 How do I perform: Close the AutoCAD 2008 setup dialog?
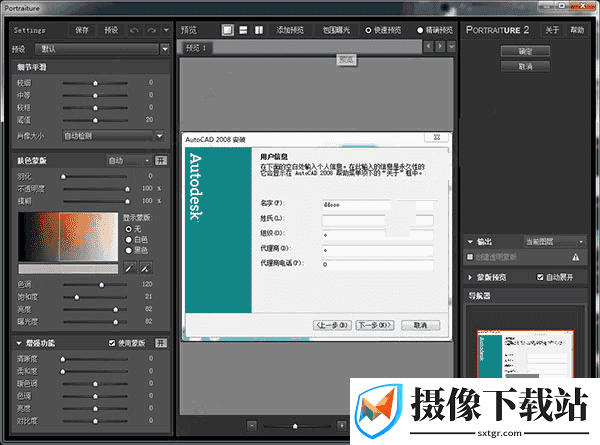pos(437,137)
